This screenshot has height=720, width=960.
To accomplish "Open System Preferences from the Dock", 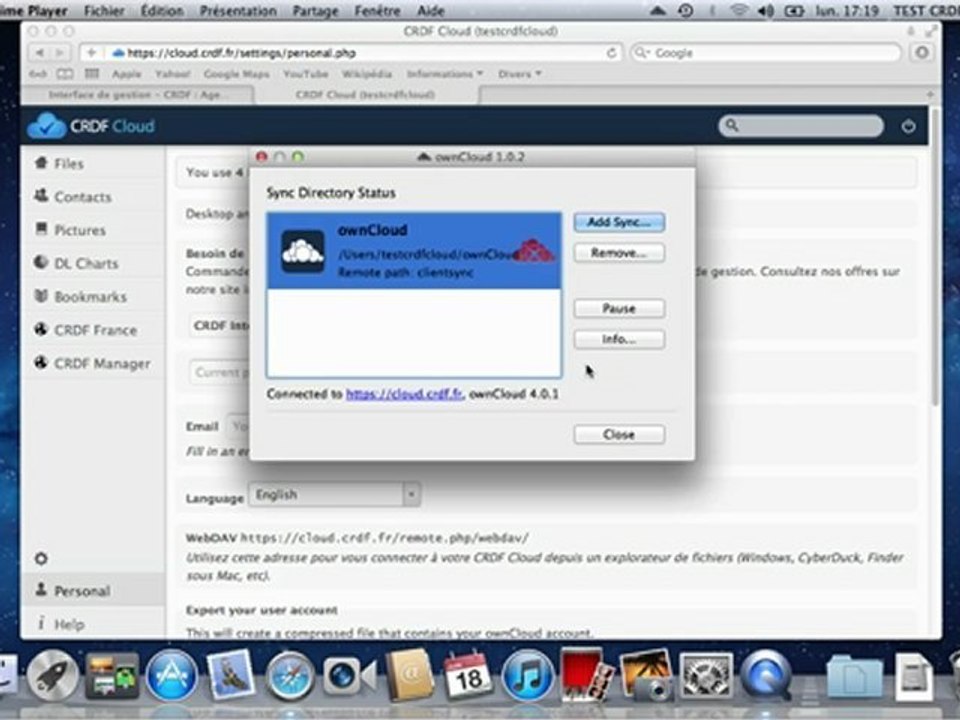I will tap(705, 676).
